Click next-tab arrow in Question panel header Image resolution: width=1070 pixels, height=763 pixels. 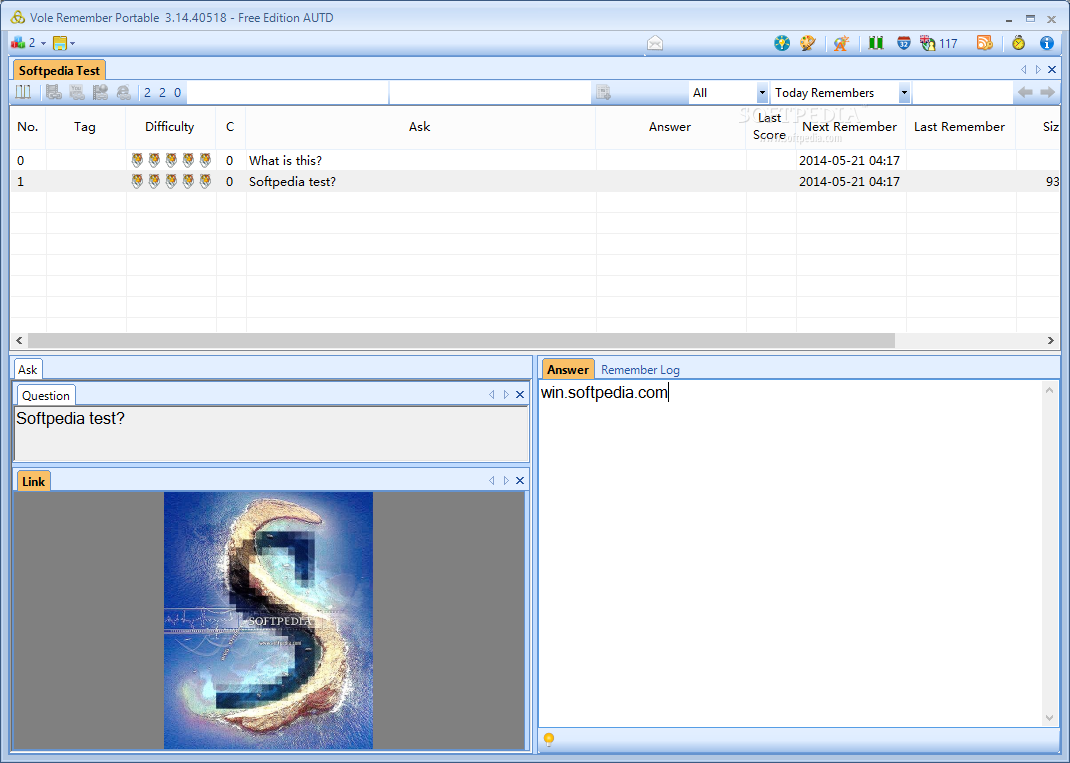click(x=506, y=394)
